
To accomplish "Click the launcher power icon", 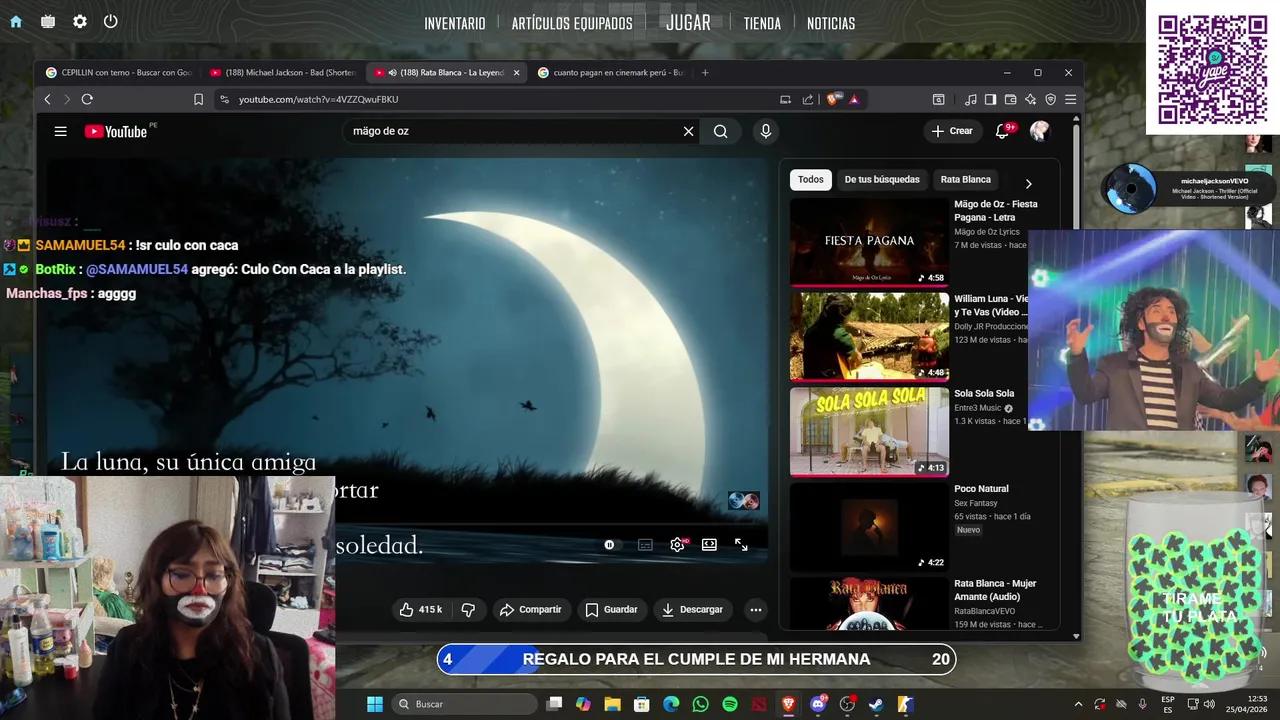I will [111, 21].
